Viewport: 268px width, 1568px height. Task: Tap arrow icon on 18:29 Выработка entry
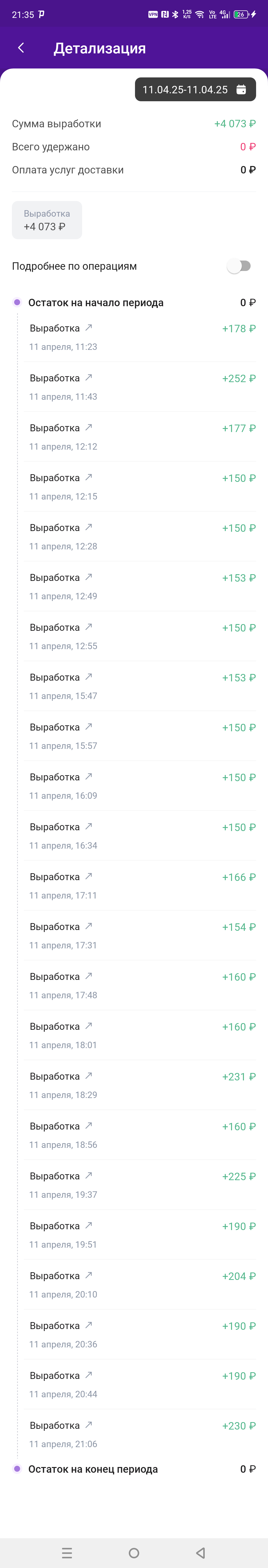coord(88,1076)
